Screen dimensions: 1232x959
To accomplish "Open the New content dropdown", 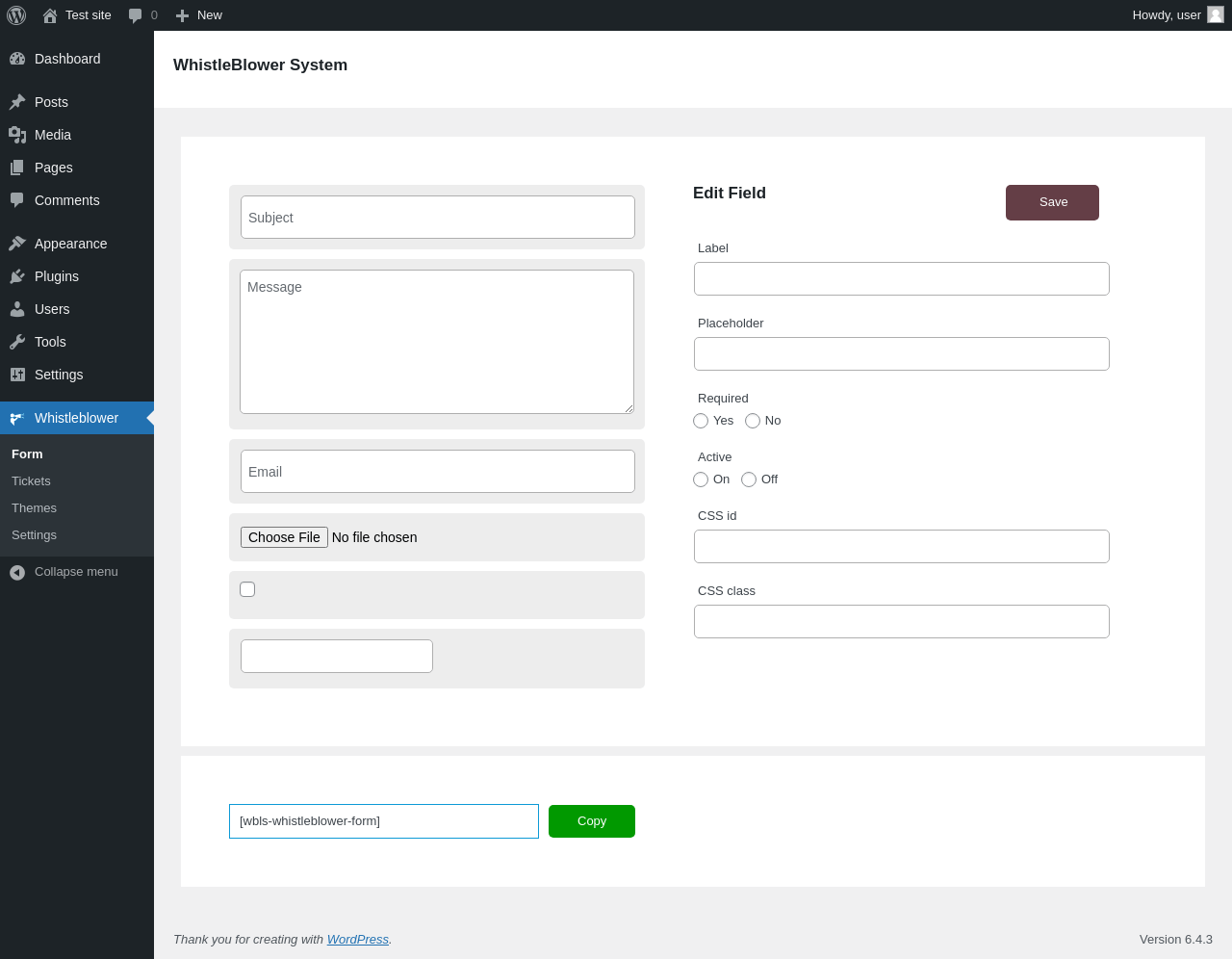I will click(x=199, y=15).
